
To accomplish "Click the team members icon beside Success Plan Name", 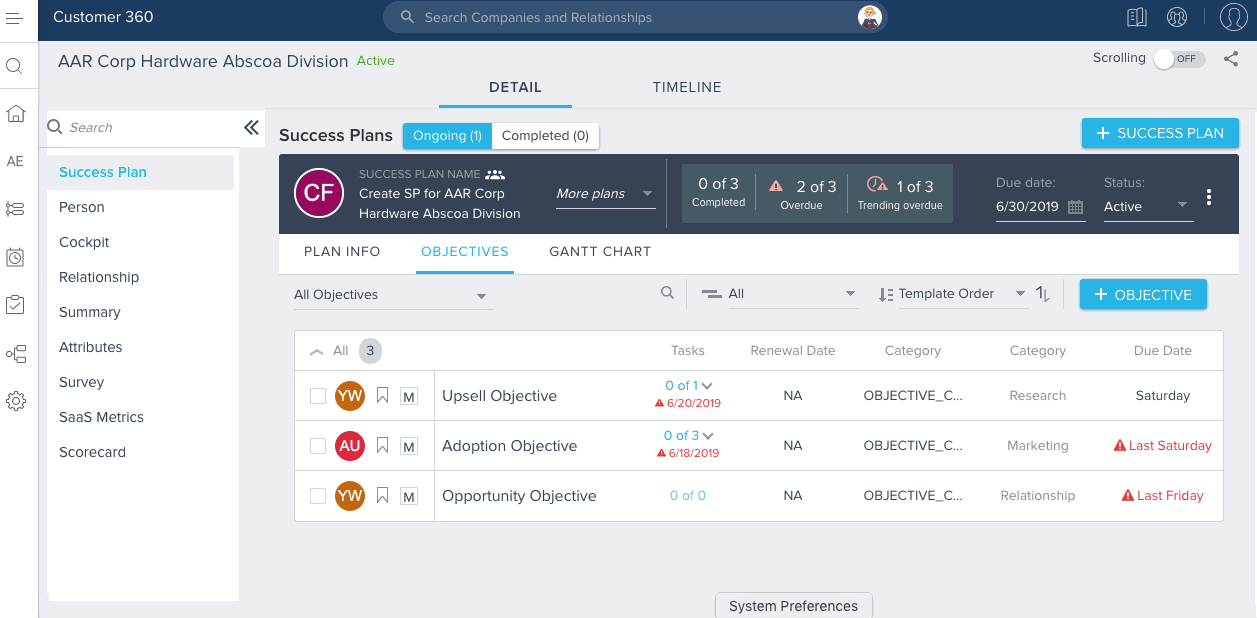I will coord(495,174).
